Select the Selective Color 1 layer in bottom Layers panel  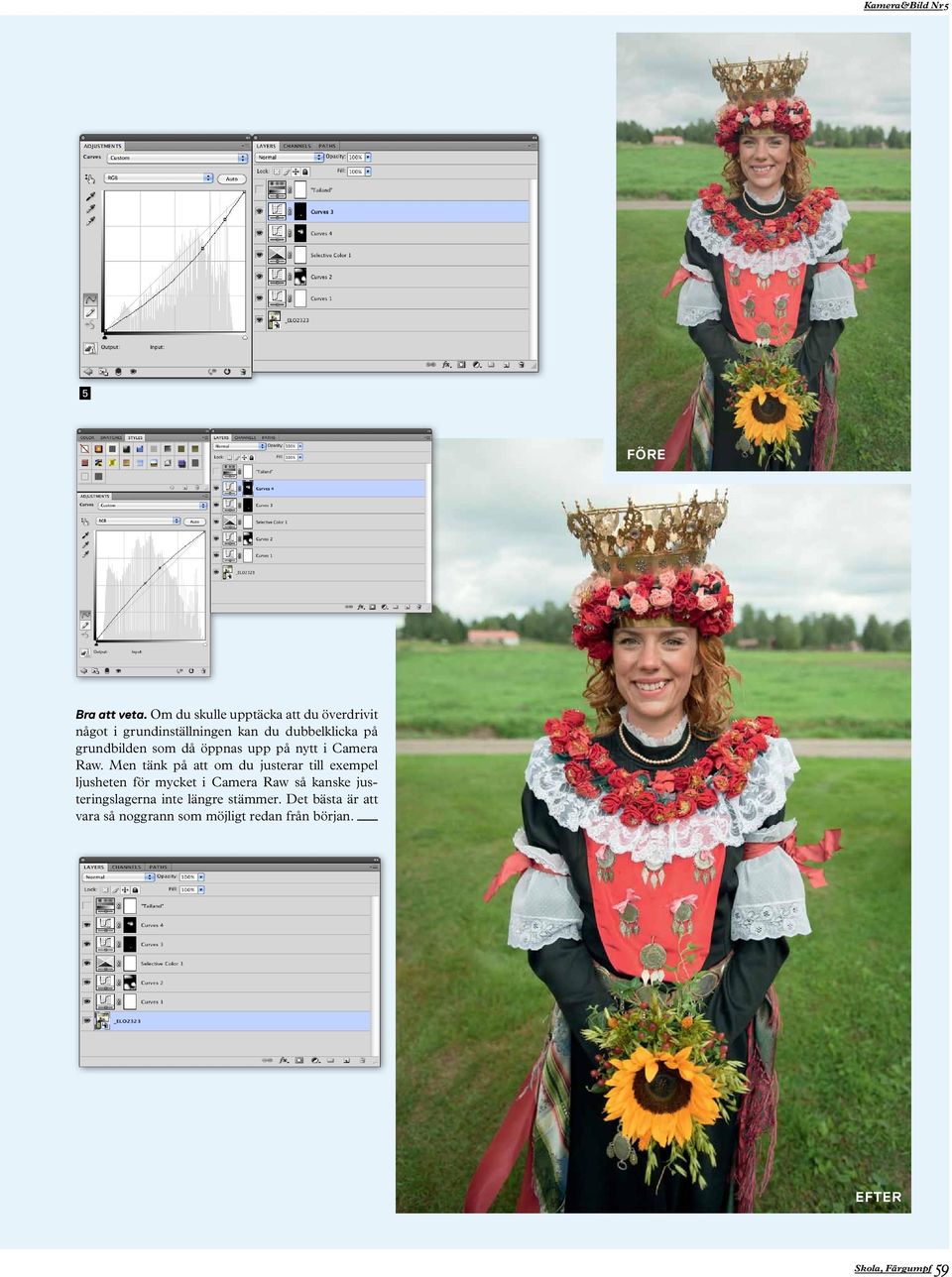point(225,964)
